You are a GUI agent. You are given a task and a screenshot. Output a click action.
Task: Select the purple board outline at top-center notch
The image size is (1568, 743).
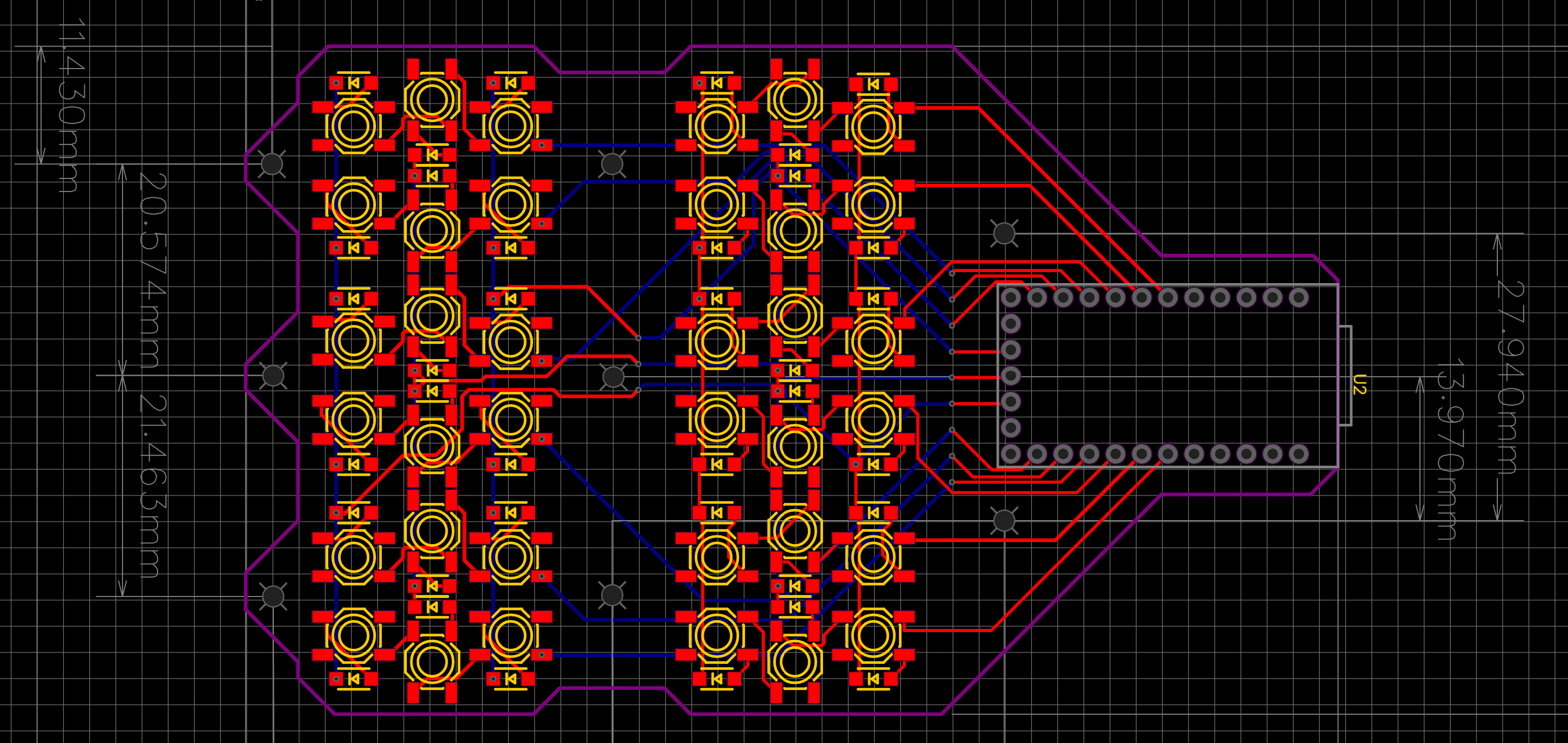[x=611, y=72]
